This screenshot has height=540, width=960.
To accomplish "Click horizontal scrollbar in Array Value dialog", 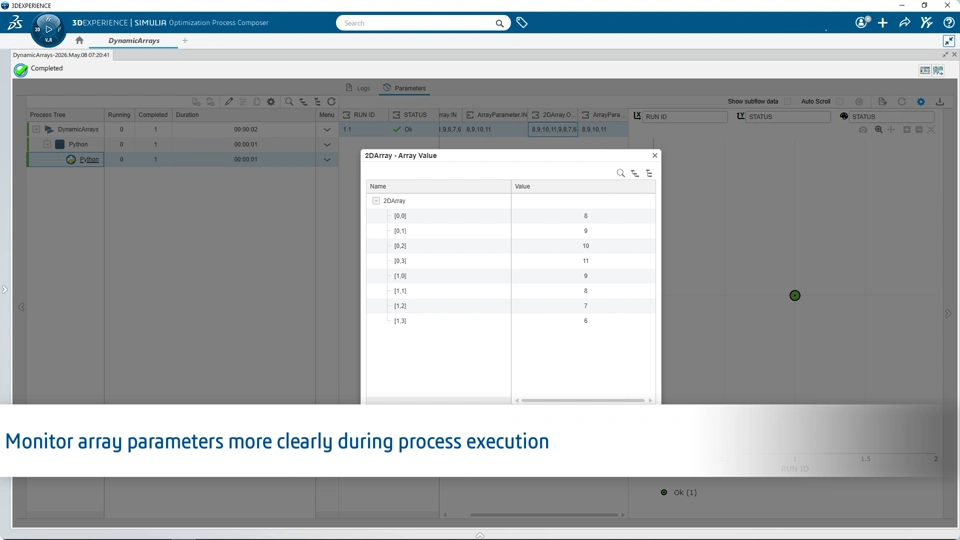I will pyautogui.click(x=583, y=400).
